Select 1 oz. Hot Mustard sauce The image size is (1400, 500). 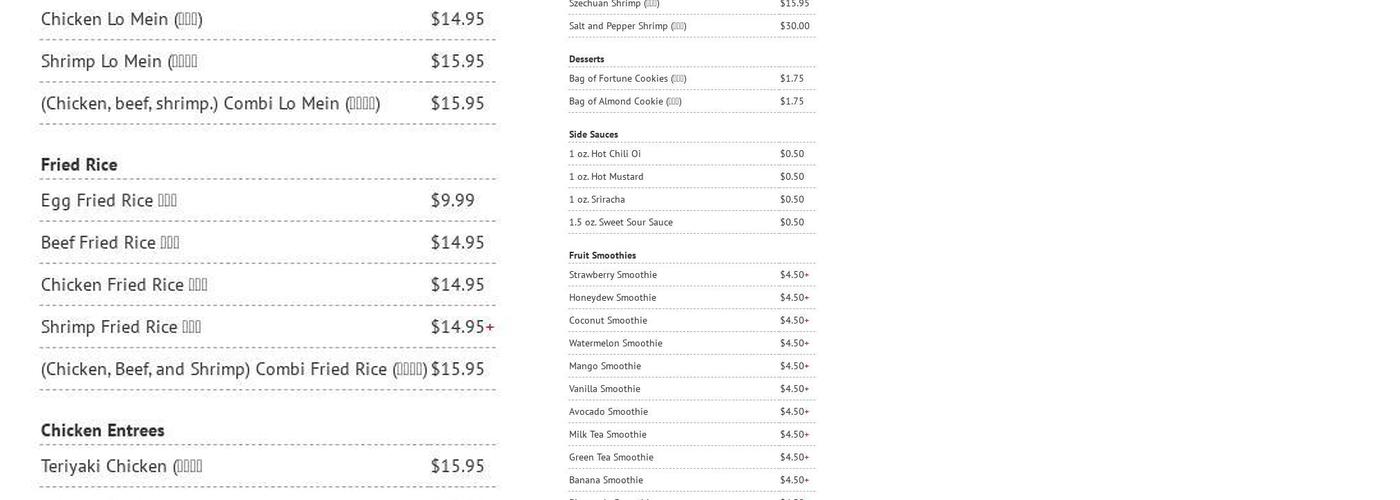[606, 177]
